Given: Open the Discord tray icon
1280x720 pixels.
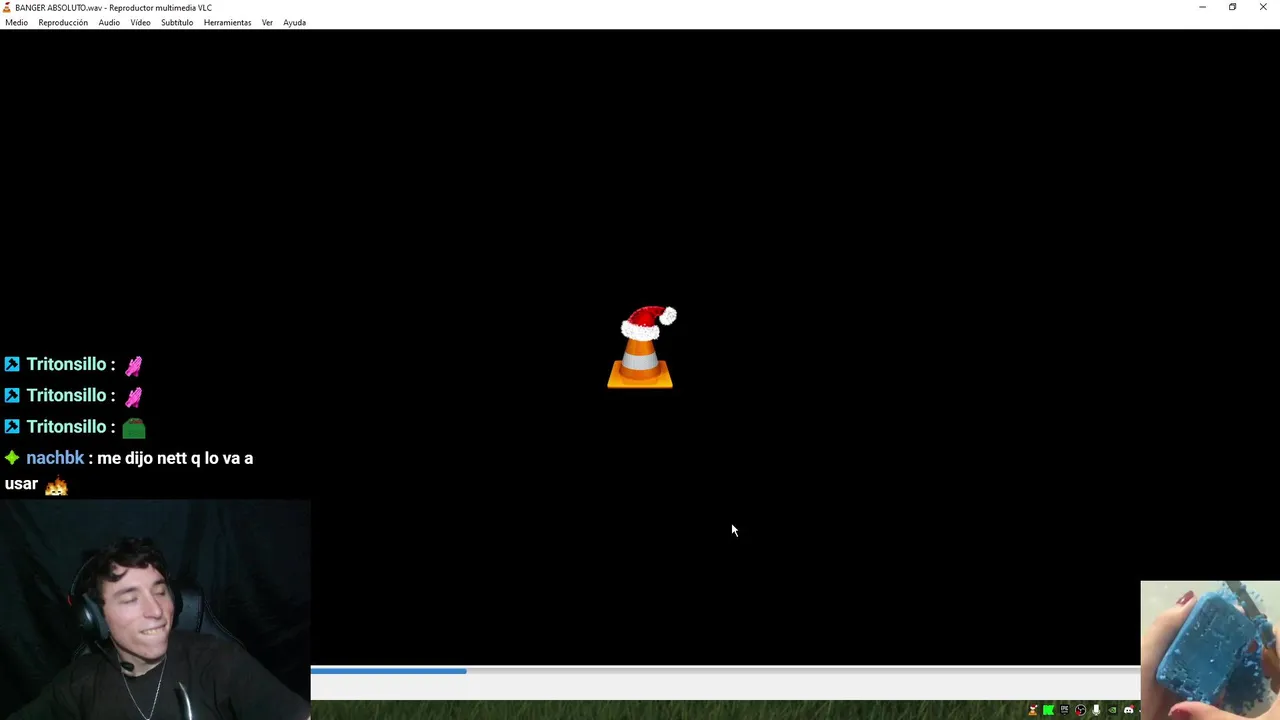Looking at the screenshot, I should 1128,710.
